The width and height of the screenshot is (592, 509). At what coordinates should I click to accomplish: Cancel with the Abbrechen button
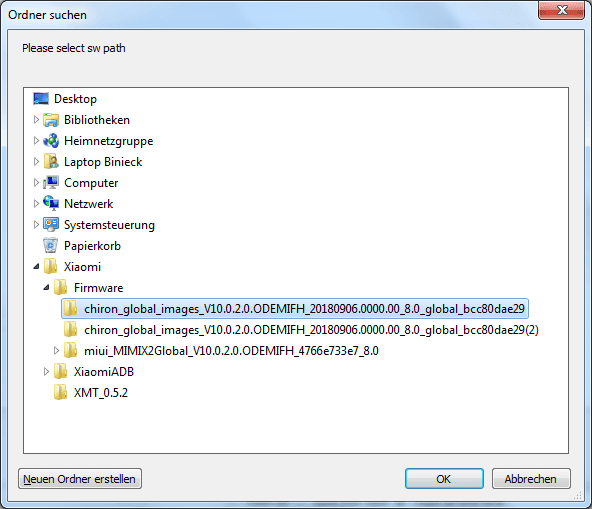531,479
